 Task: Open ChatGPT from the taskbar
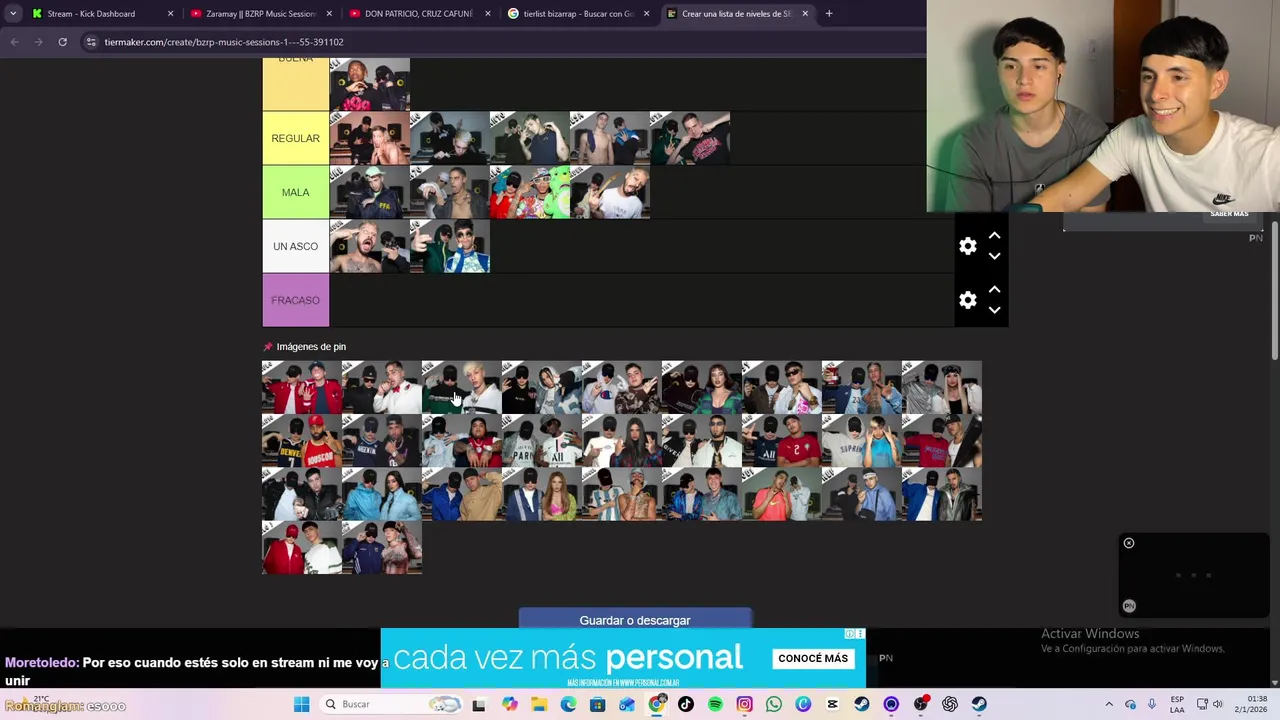click(950, 704)
